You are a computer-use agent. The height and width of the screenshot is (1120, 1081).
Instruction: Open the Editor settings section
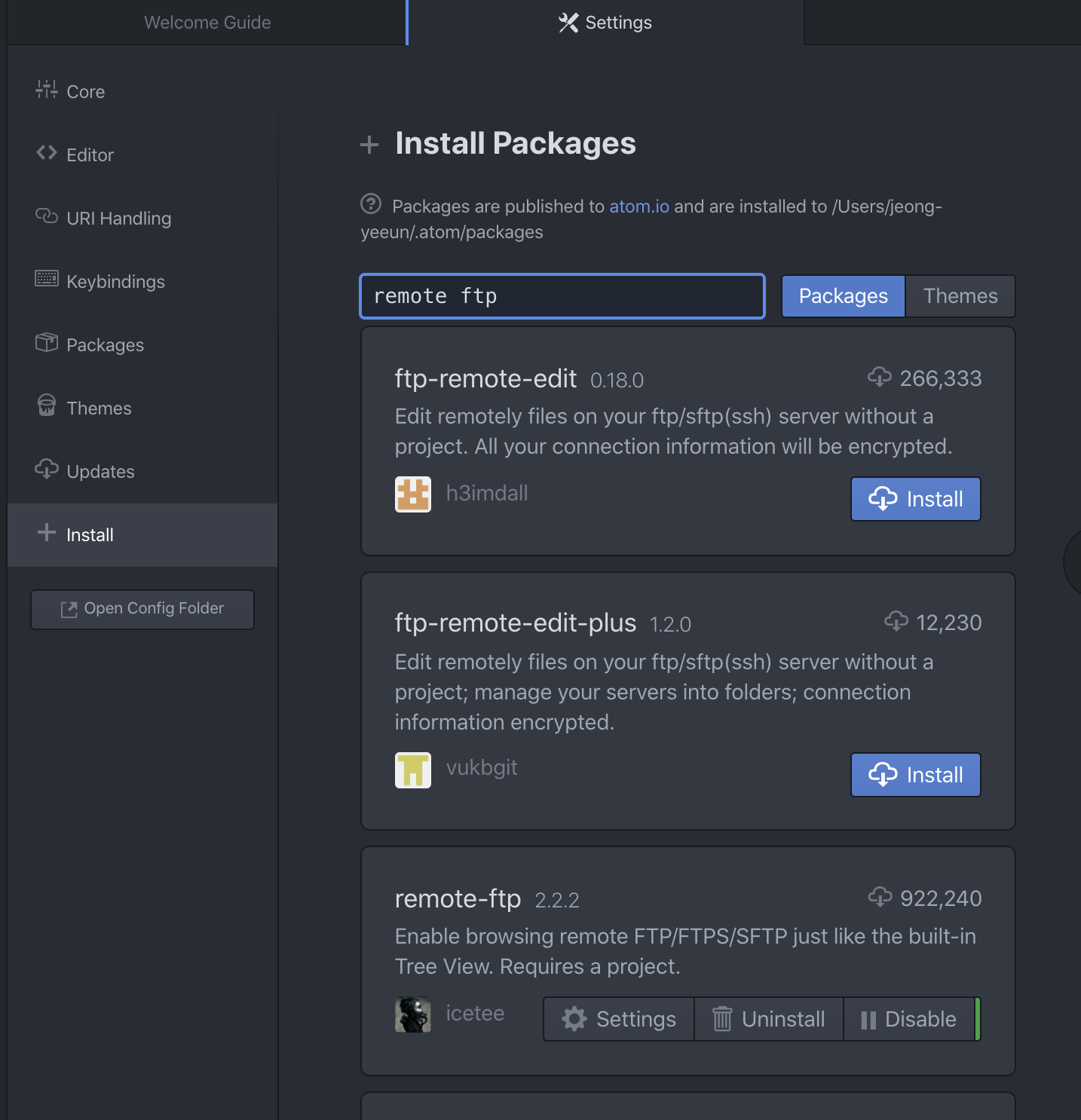142,155
